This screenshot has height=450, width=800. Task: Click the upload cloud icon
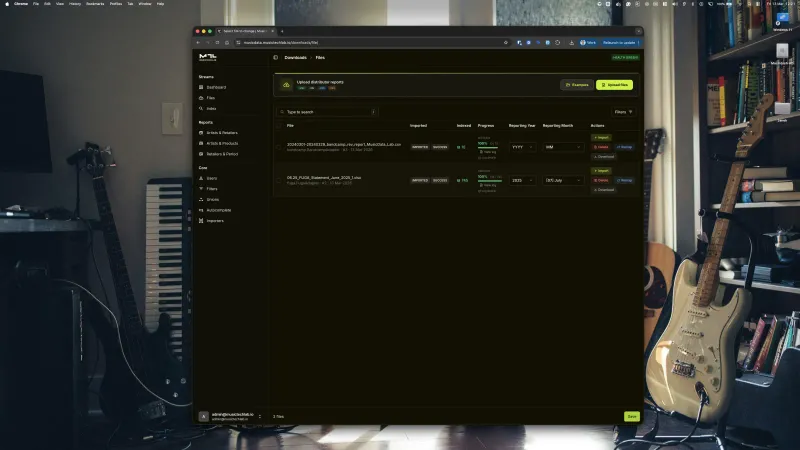[x=286, y=85]
